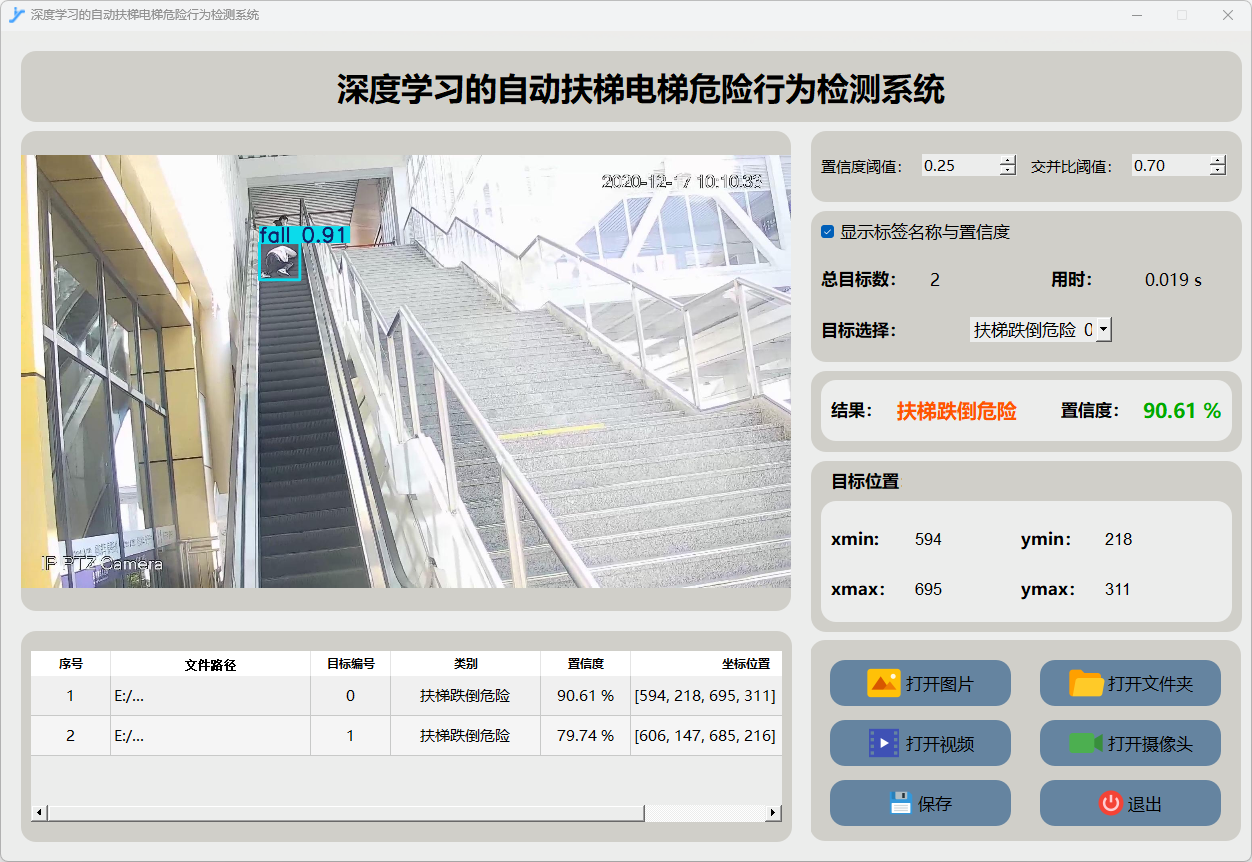Click the confidence threshold input field showing 0.25

pos(958,166)
